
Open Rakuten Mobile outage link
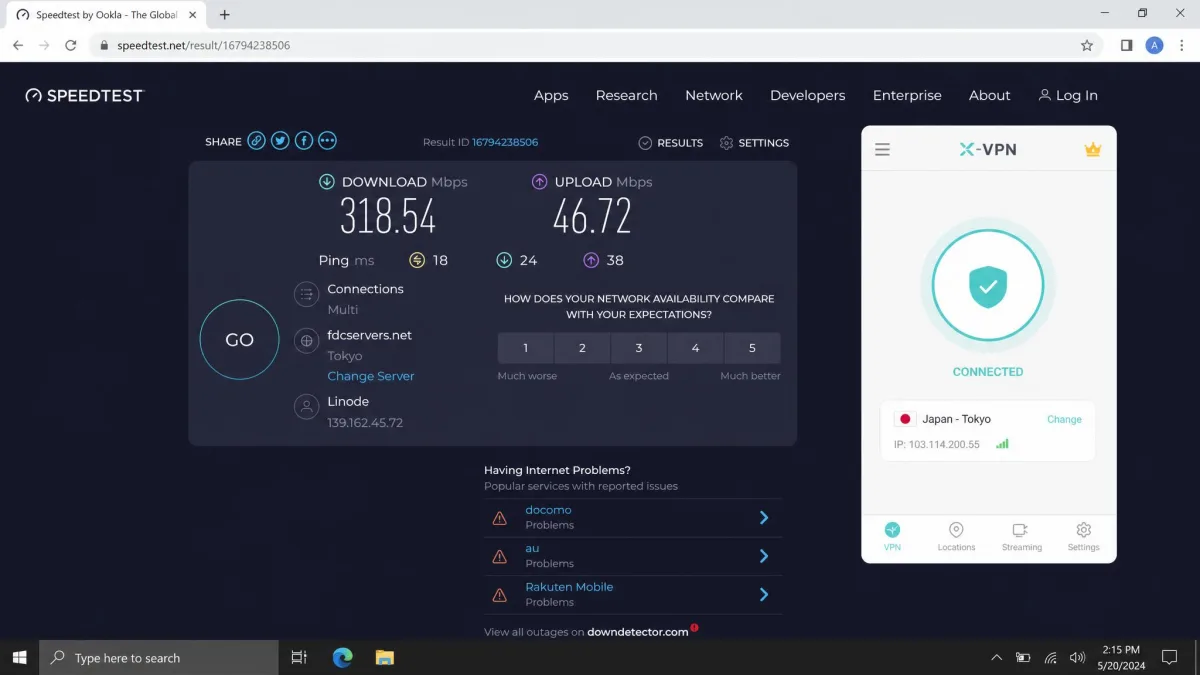click(569, 587)
